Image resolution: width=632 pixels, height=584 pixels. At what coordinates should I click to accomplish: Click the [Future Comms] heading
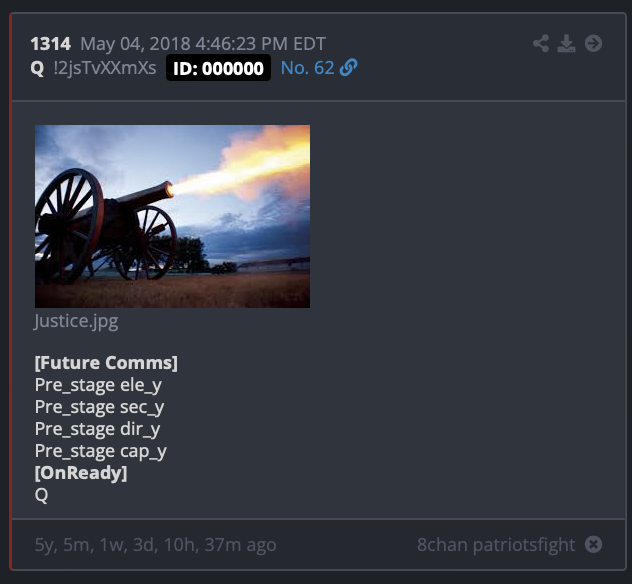pos(106,363)
